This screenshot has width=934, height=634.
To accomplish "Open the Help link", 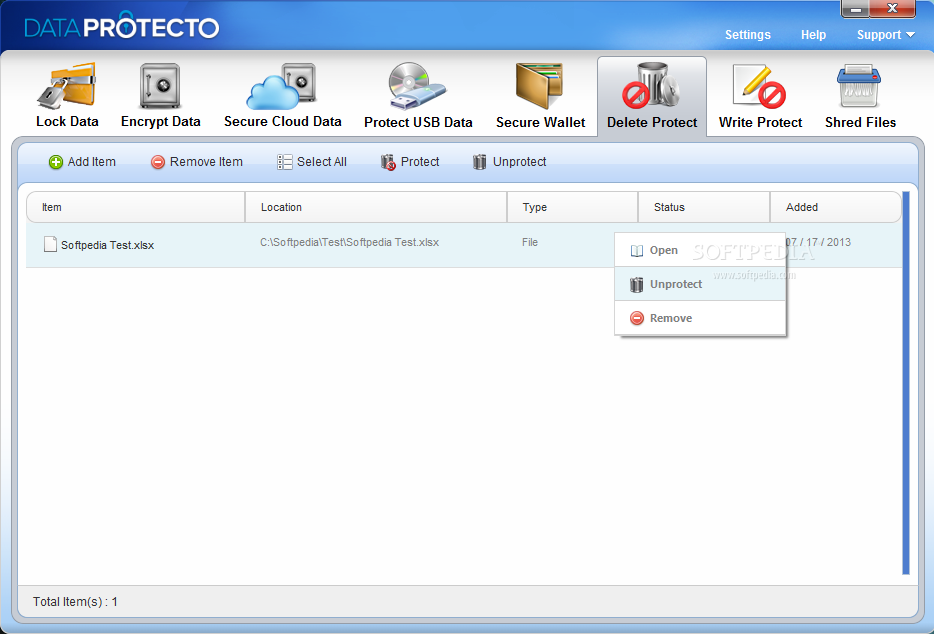I will point(813,35).
